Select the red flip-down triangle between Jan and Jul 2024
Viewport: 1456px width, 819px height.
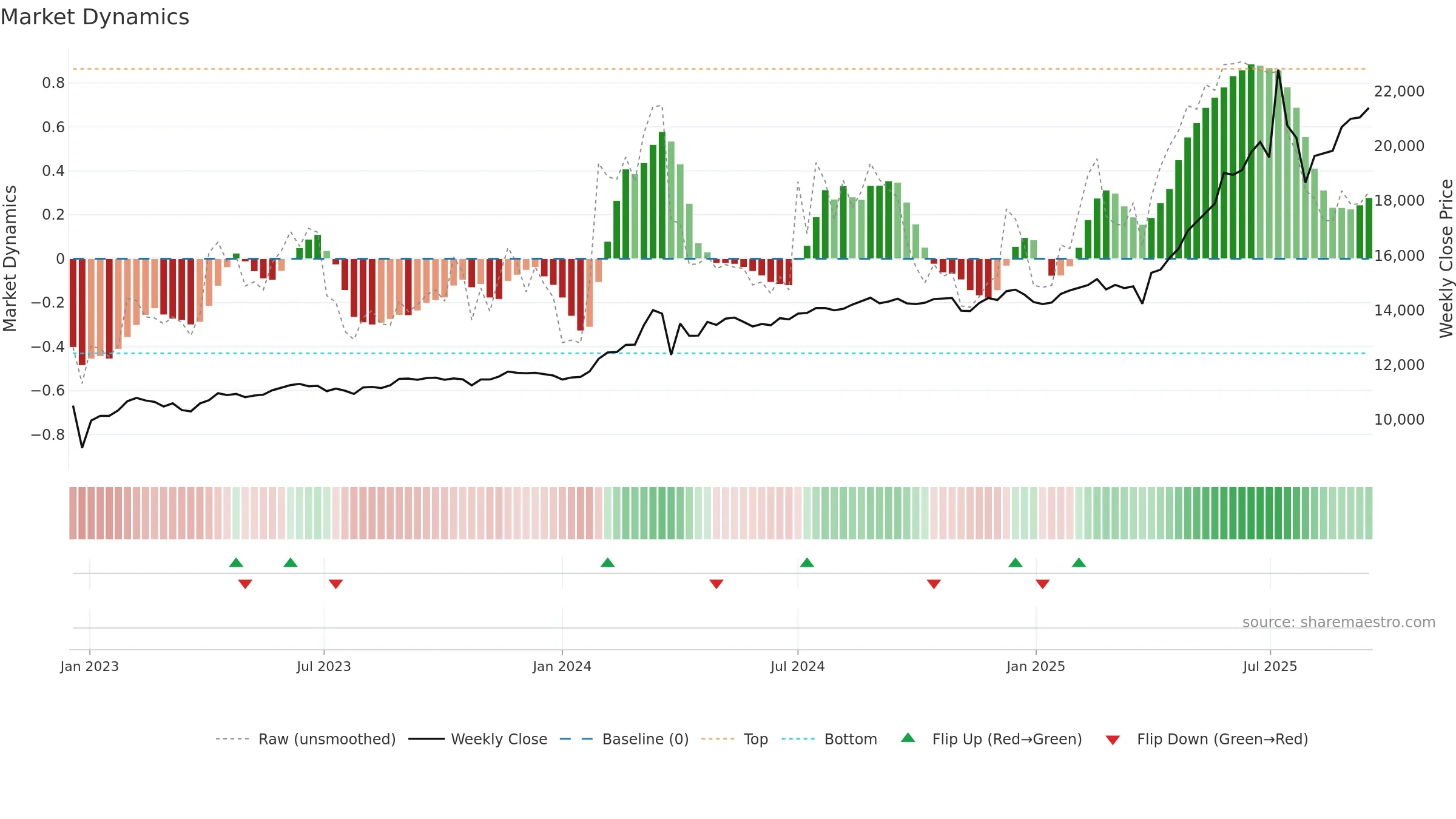pyautogui.click(x=716, y=584)
